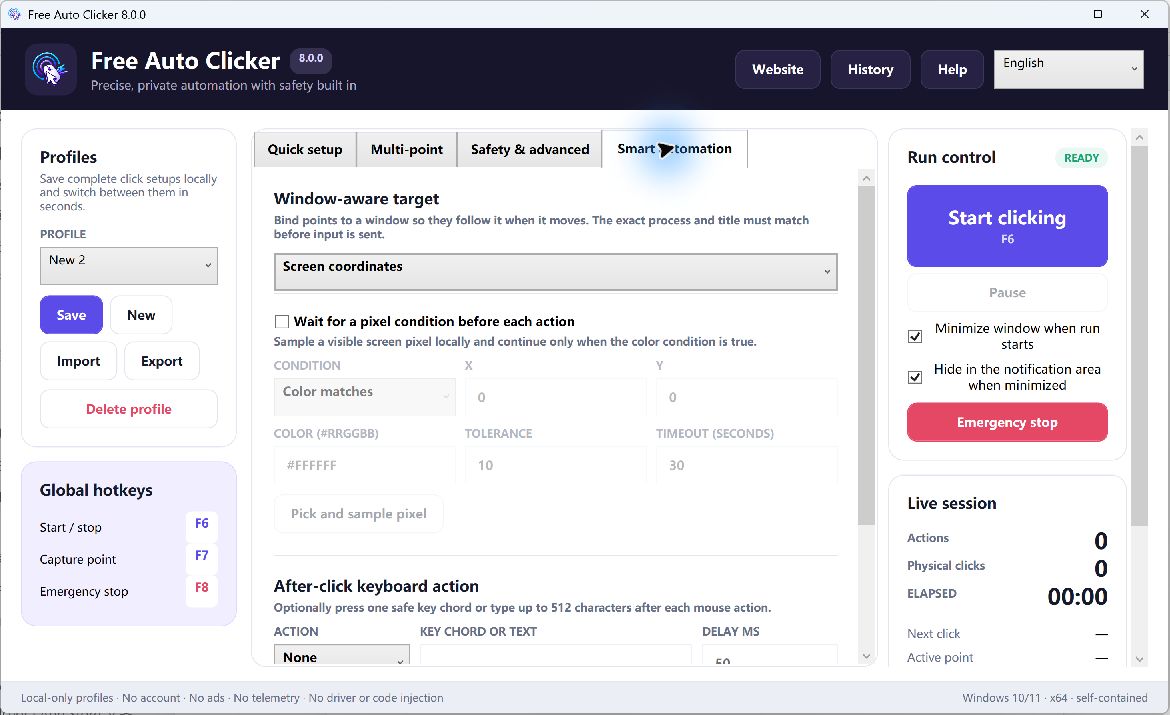The image size is (1170, 715).
Task: Click the COLOR #FFFFFF input field
Action: click(364, 465)
